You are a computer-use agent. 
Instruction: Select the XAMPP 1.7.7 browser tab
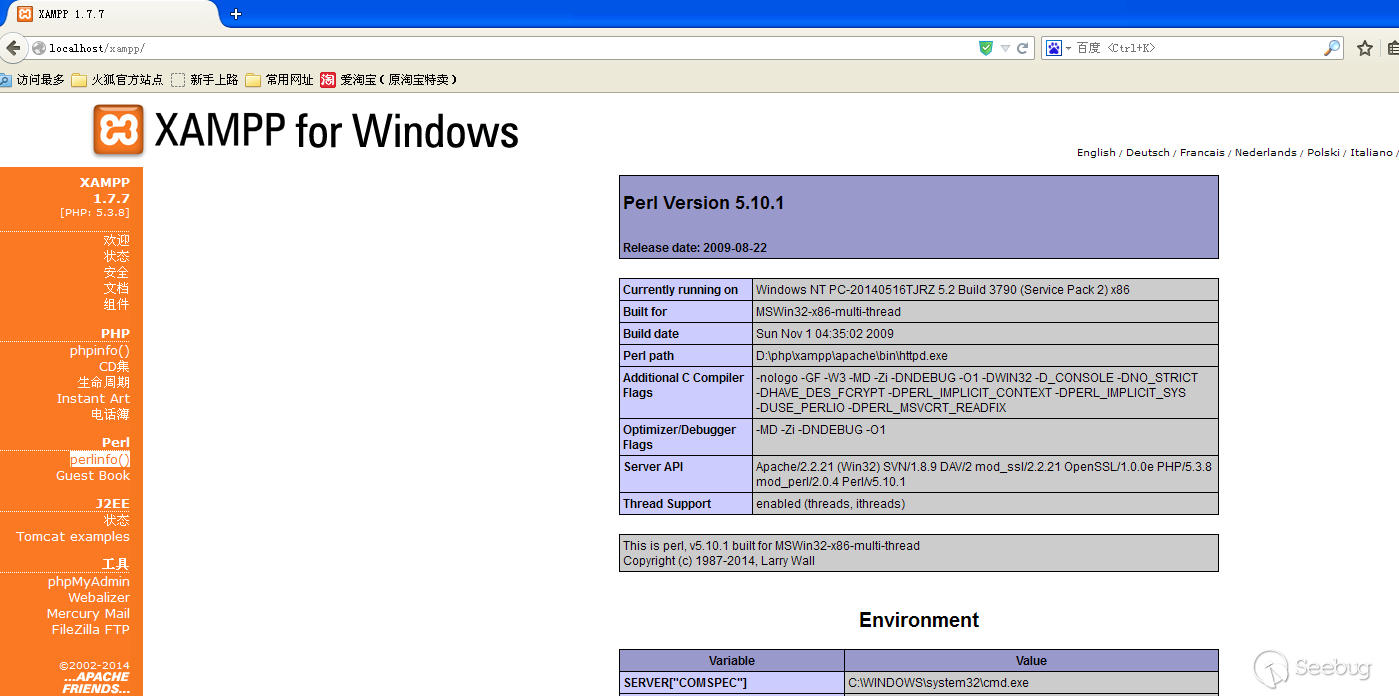pyautogui.click(x=108, y=14)
